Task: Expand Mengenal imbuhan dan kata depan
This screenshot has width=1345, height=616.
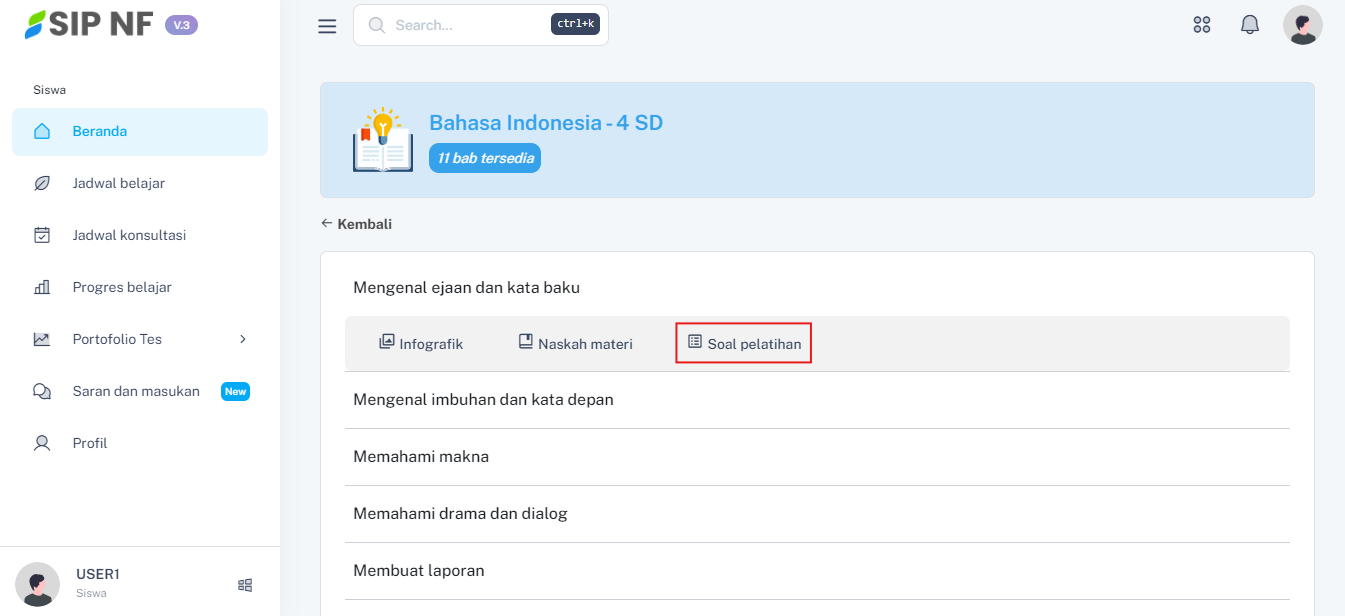Action: (483, 400)
